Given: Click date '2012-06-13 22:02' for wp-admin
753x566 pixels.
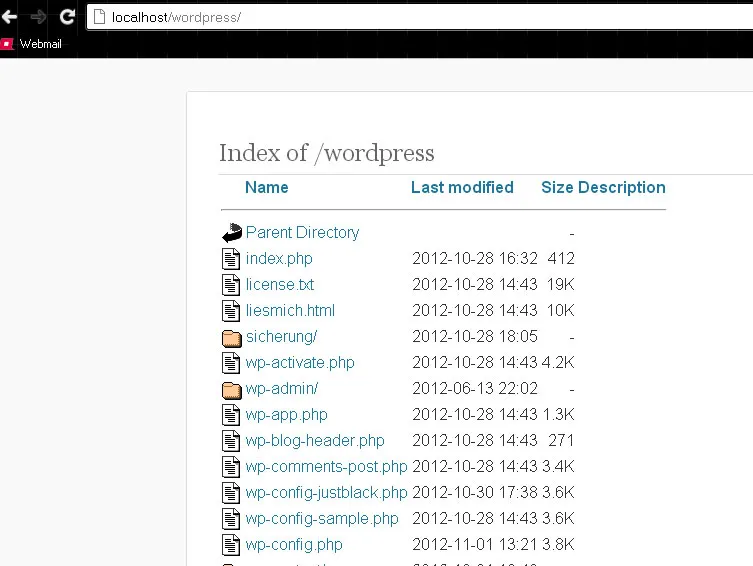Looking at the screenshot, I should [x=475, y=388].
